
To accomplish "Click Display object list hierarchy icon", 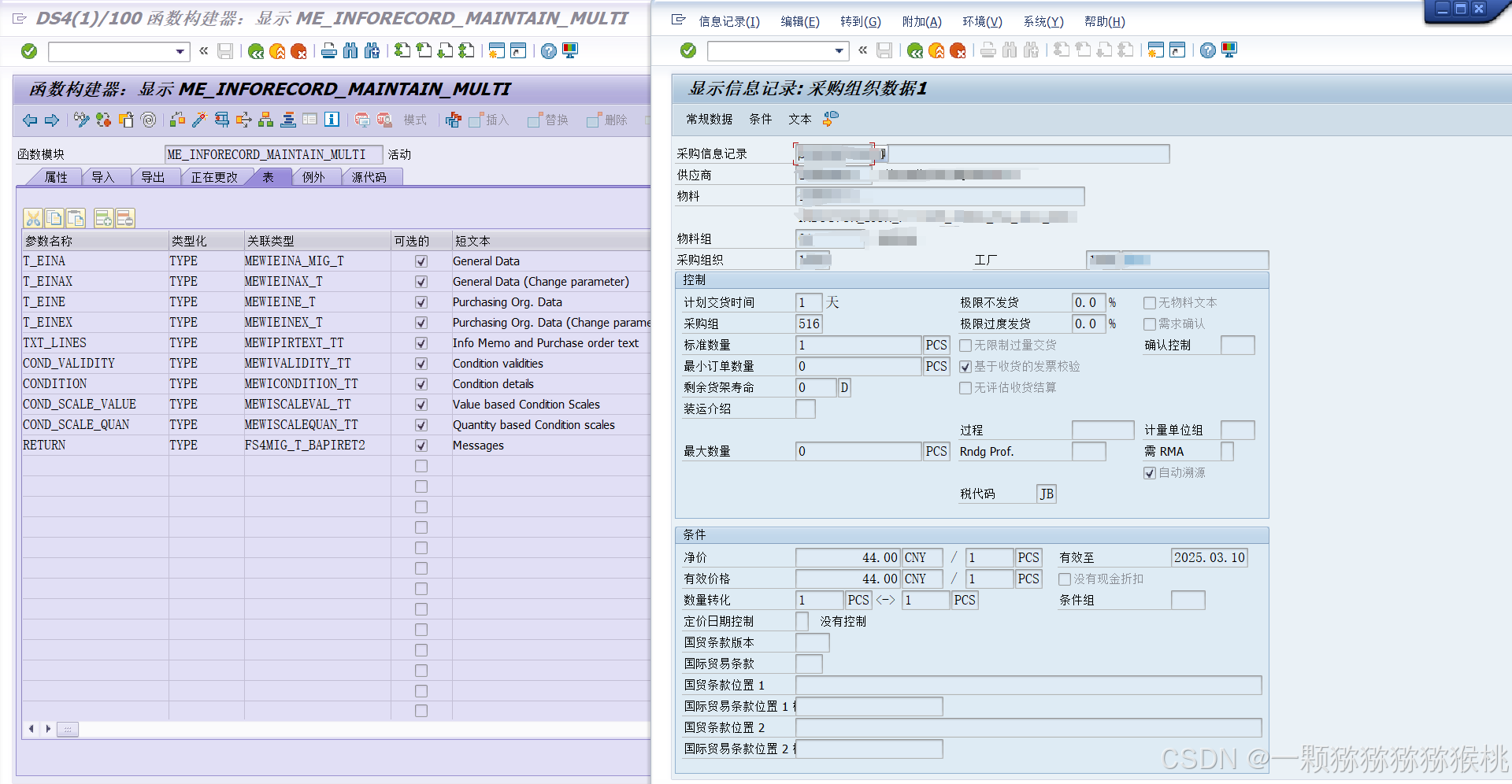I will point(266,120).
